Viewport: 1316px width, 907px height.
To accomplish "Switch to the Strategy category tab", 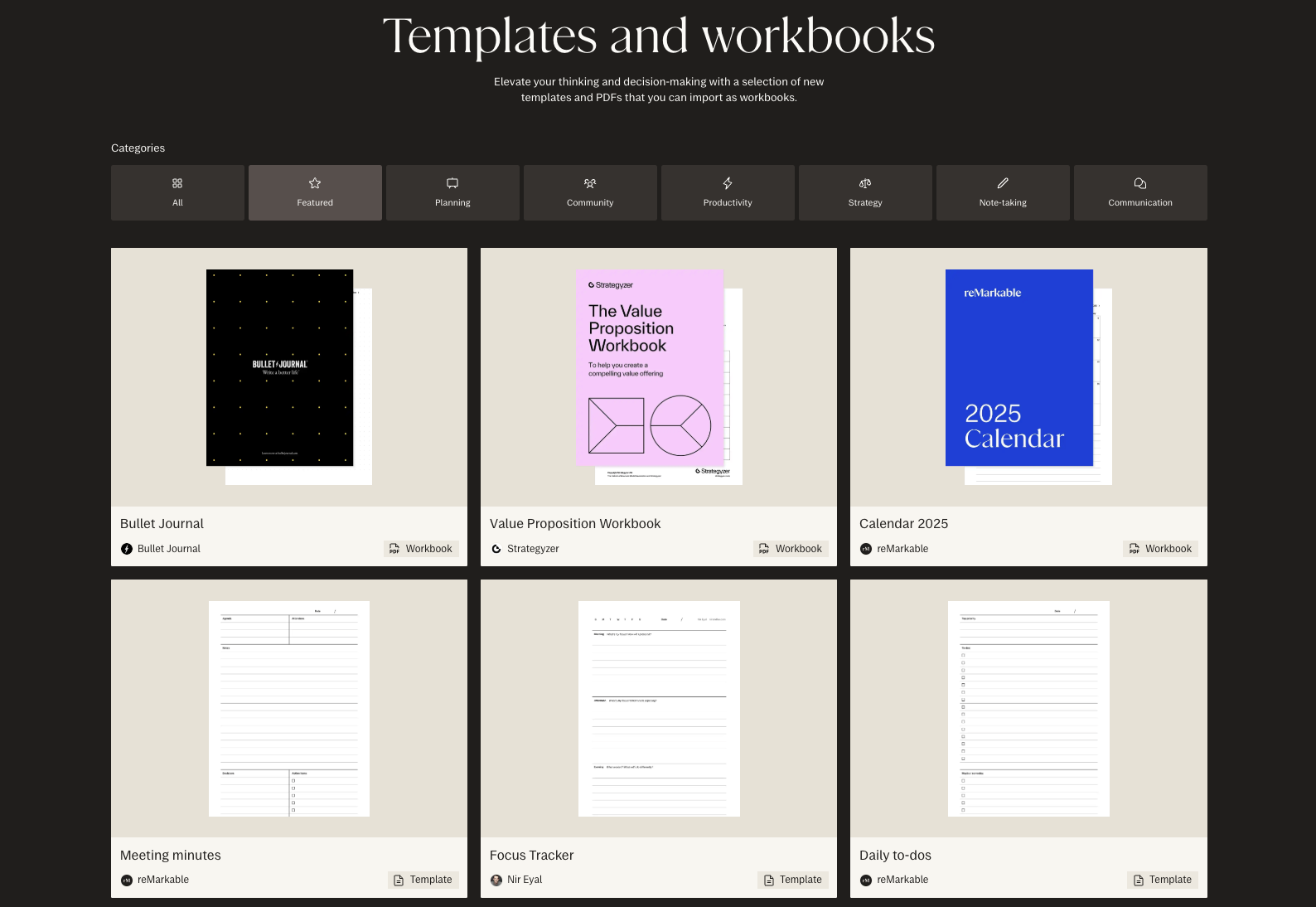I will pyautogui.click(x=865, y=193).
